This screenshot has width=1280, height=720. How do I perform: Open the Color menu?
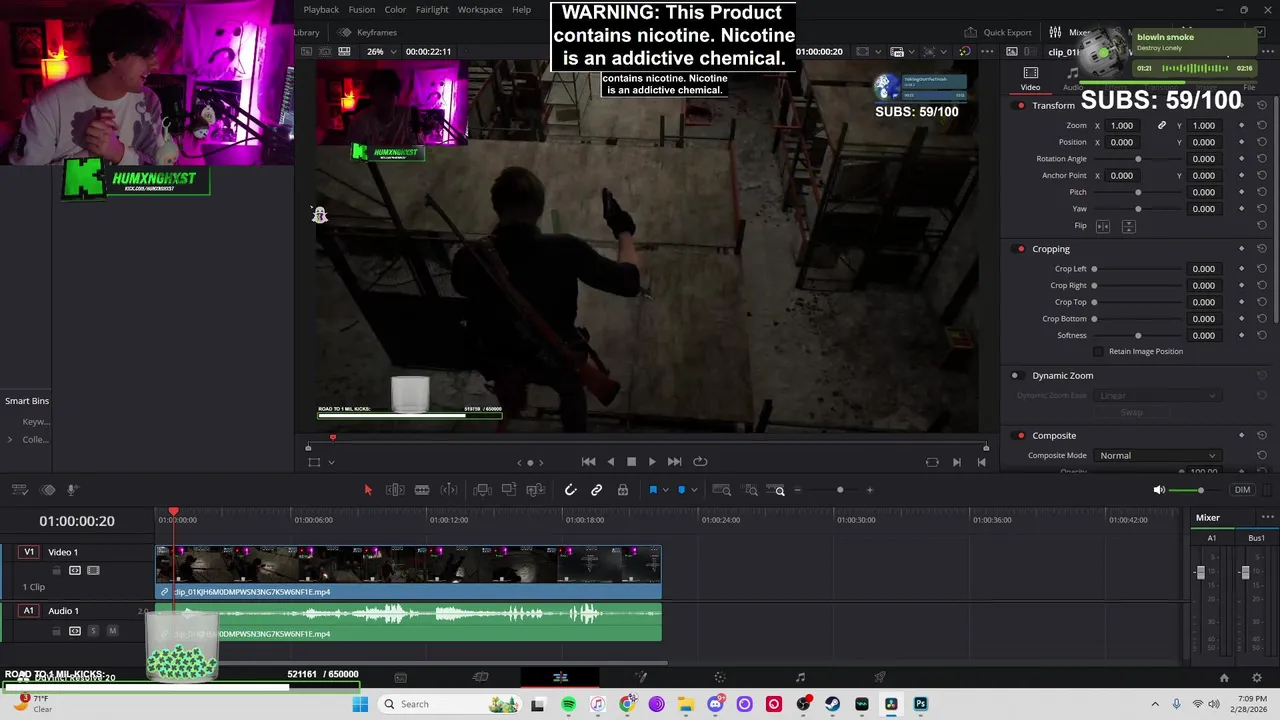point(395,9)
